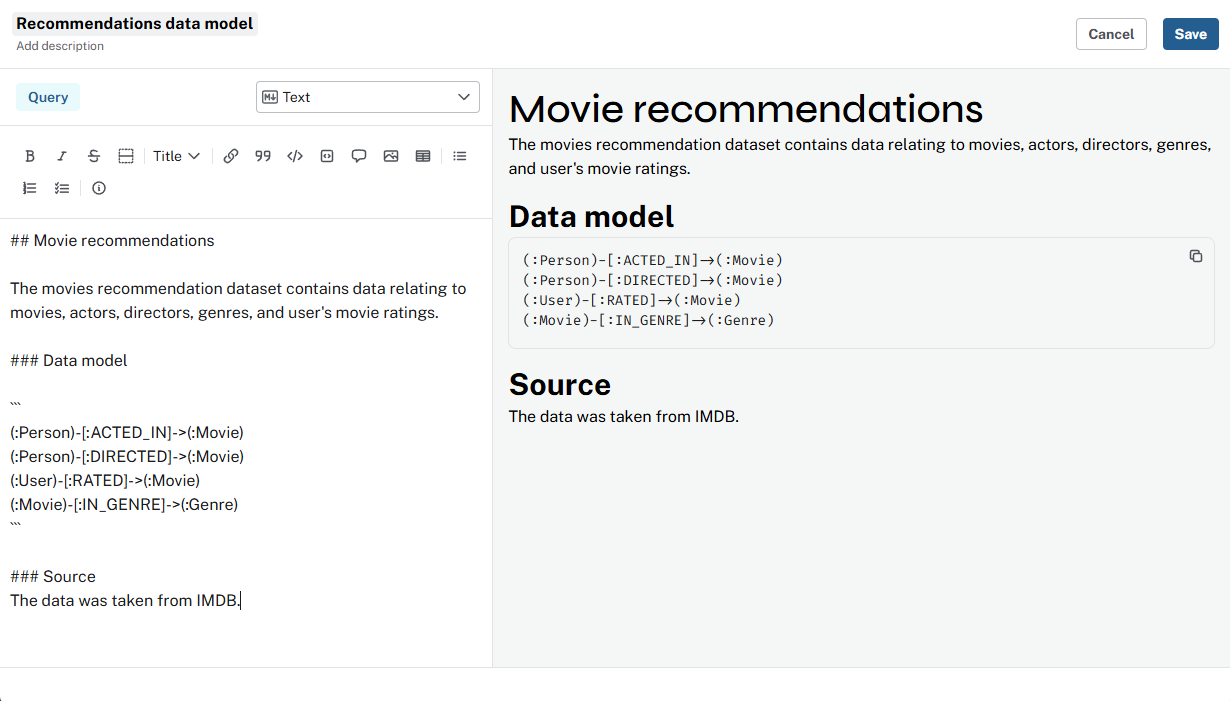Viewport: 1230px width, 701px height.
Task: Select the Query tab
Action: tap(48, 97)
